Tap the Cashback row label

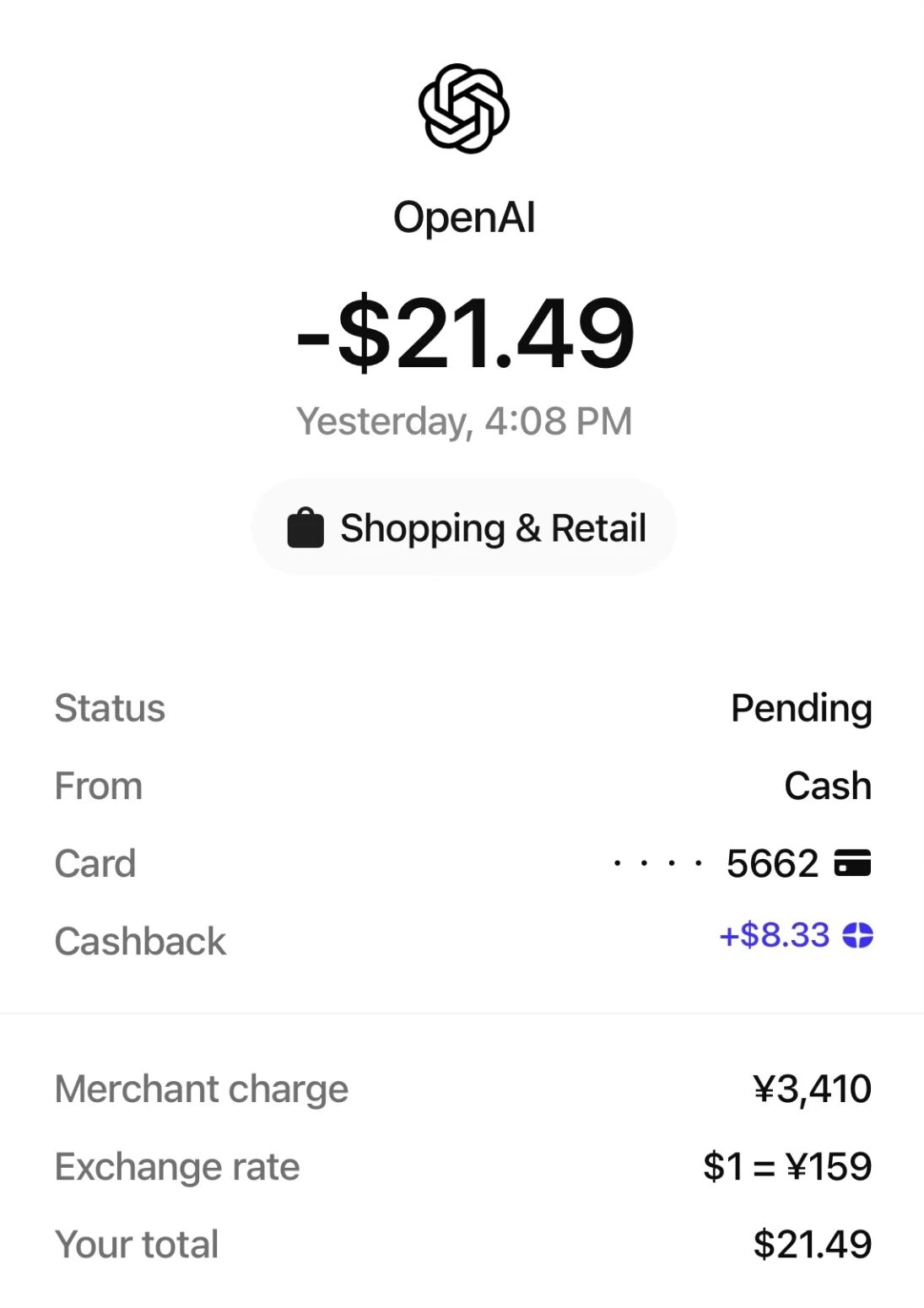140,941
